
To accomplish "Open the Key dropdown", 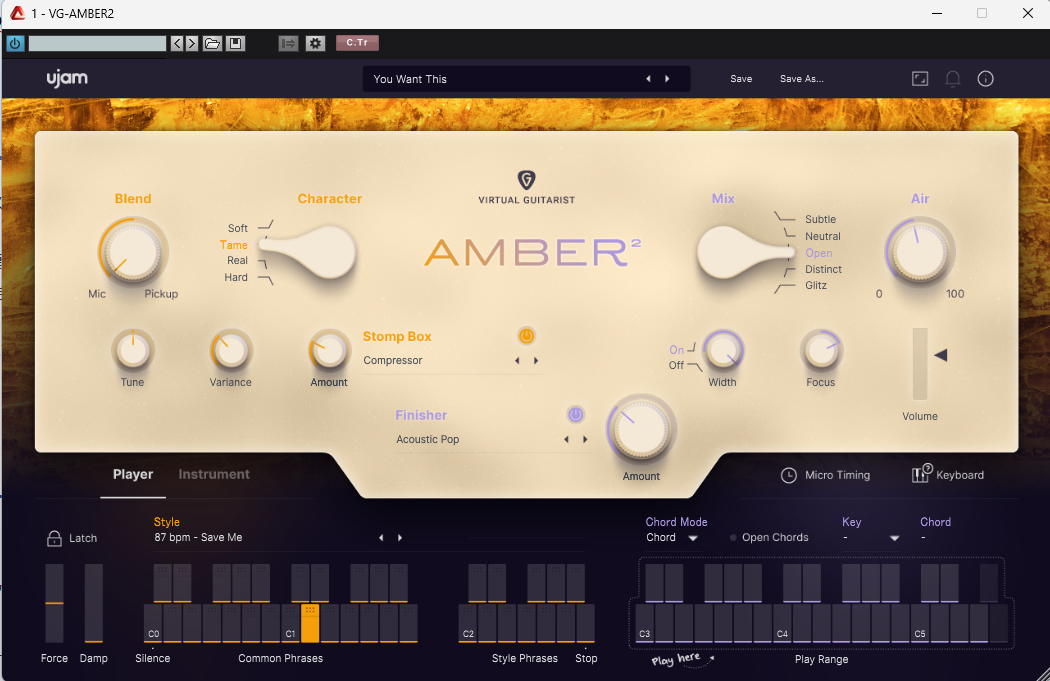I will pyautogui.click(x=871, y=538).
